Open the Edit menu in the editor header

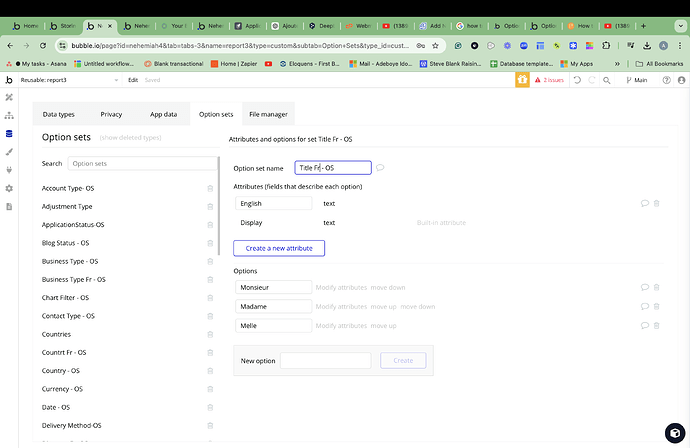pos(133,80)
